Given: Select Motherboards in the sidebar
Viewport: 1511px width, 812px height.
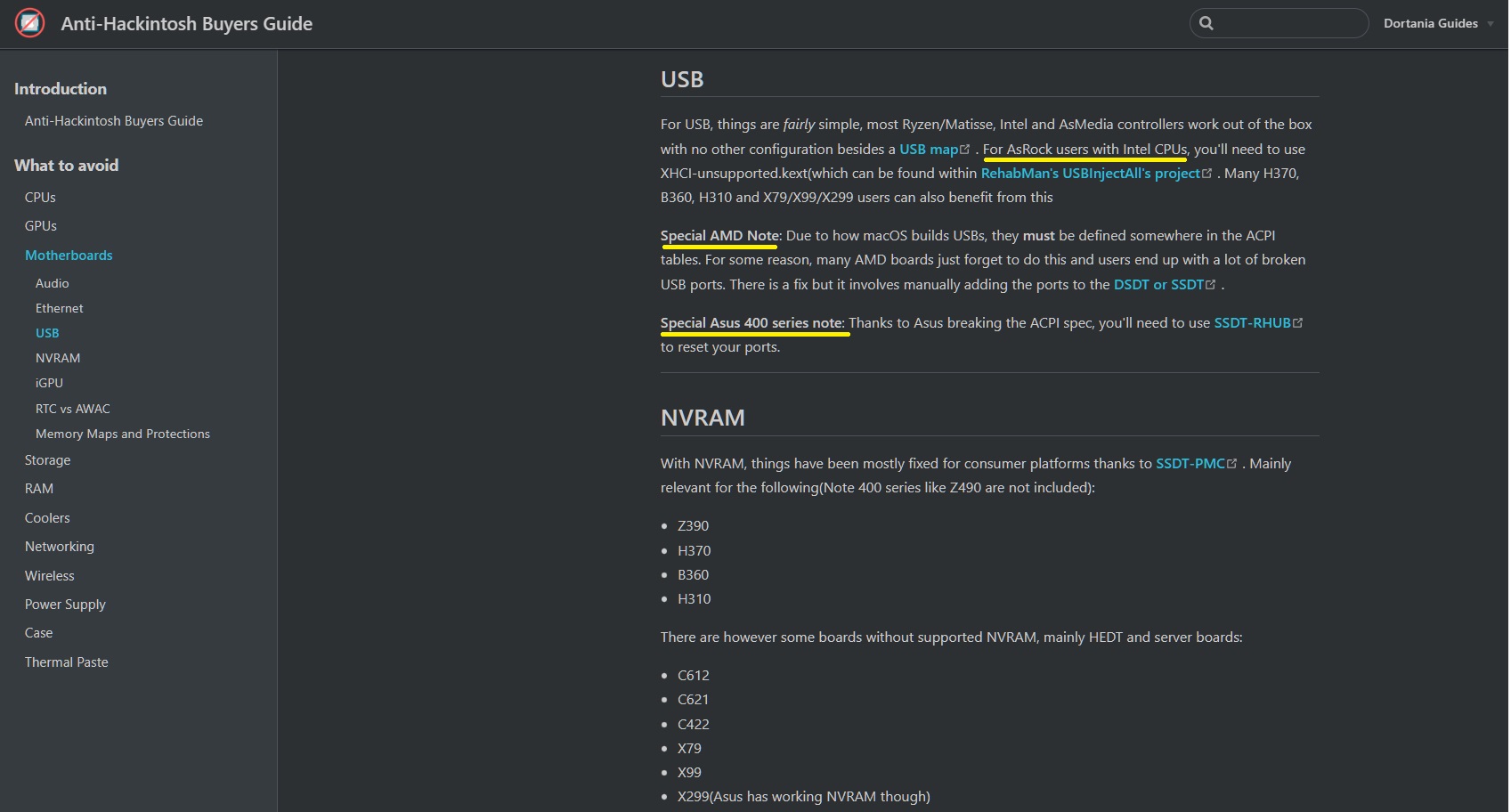Looking at the screenshot, I should 69,256.
